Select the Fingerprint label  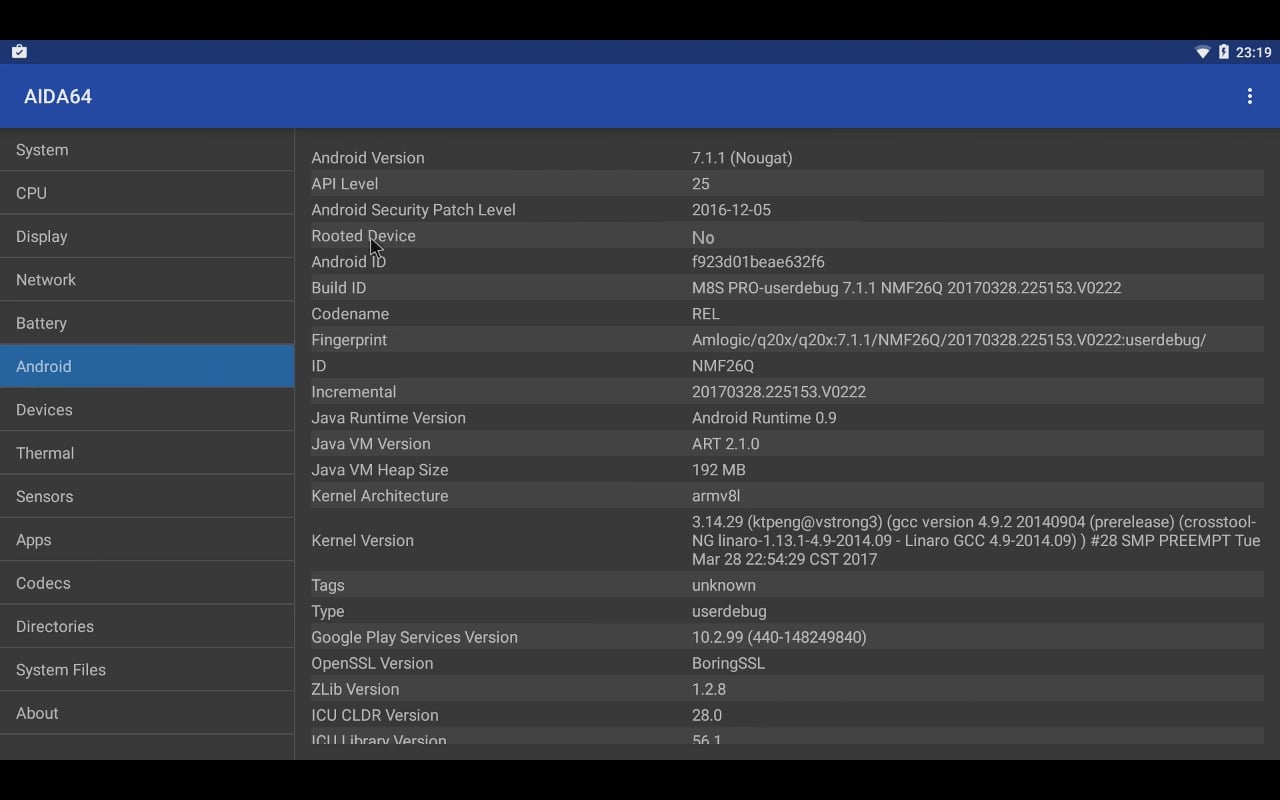349,340
